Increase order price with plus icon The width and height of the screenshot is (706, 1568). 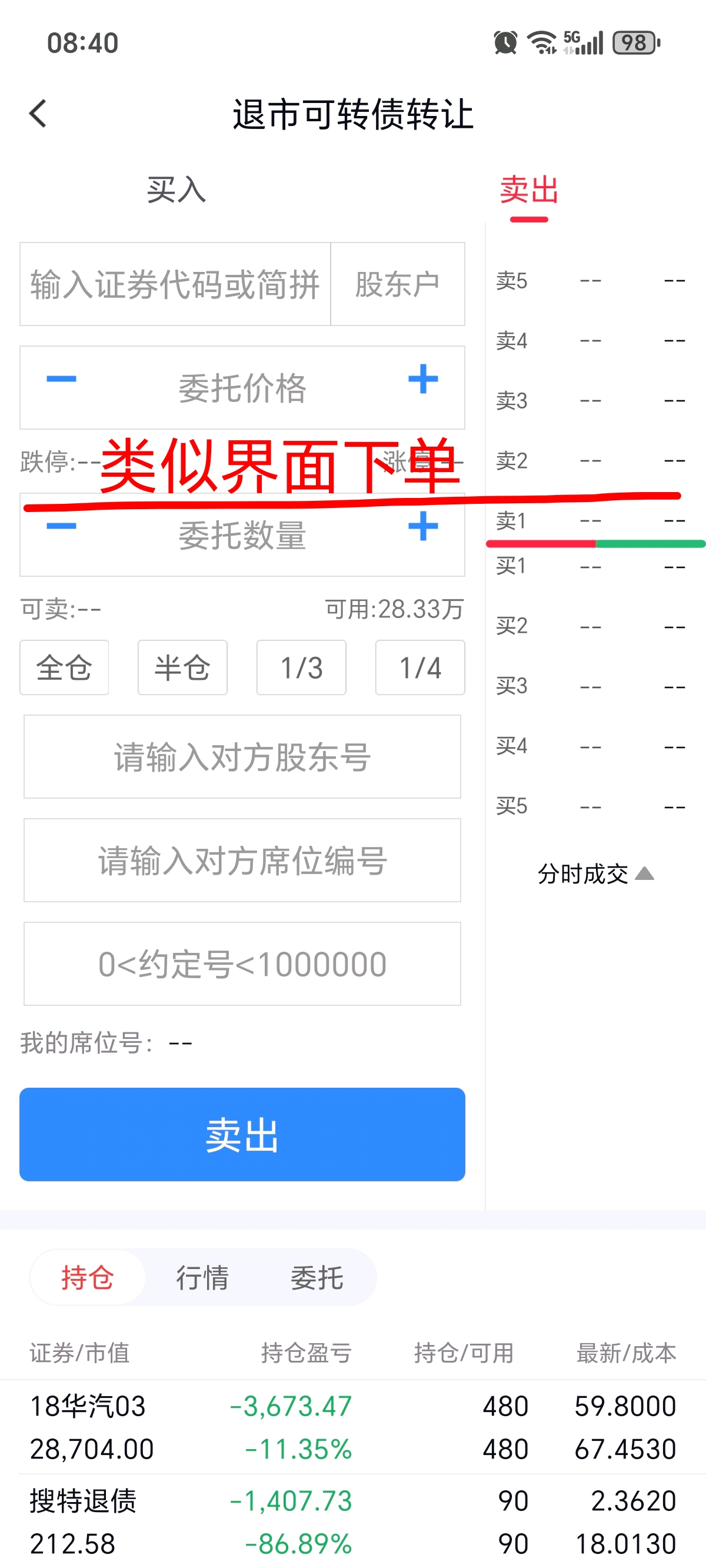tap(423, 379)
